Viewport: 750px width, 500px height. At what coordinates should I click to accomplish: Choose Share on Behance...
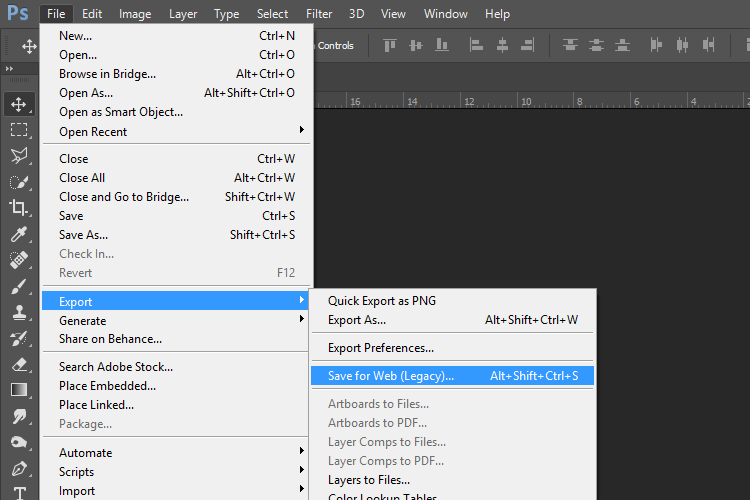click(176, 339)
